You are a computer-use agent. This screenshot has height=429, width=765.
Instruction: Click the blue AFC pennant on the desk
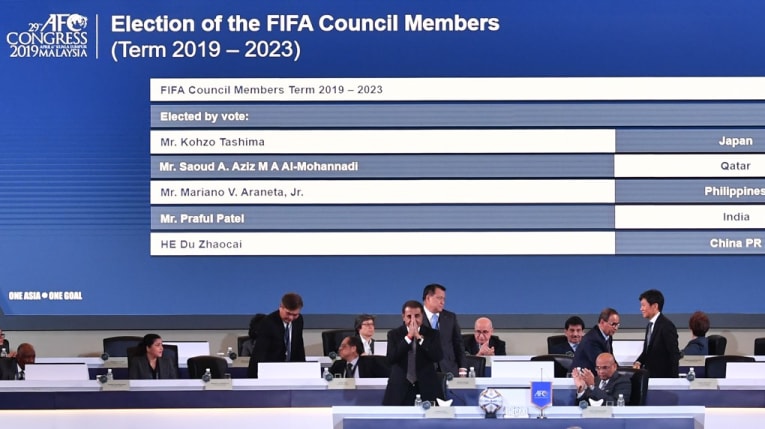click(x=541, y=394)
